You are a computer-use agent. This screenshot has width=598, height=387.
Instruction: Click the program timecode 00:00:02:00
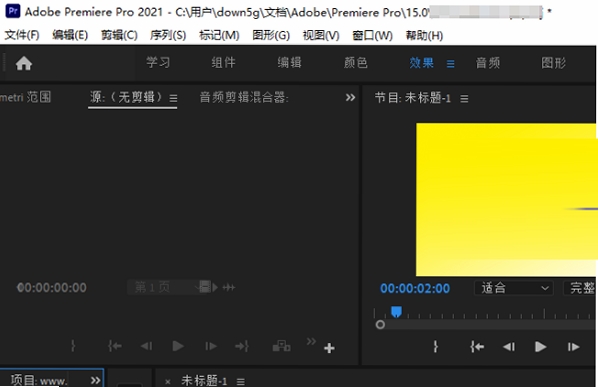[415, 289]
